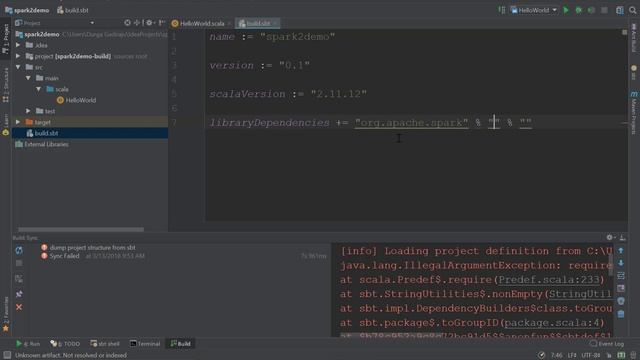This screenshot has height=360, width=640.
Task: Open Project Structure icon in top toolbar
Action: coord(620,10)
